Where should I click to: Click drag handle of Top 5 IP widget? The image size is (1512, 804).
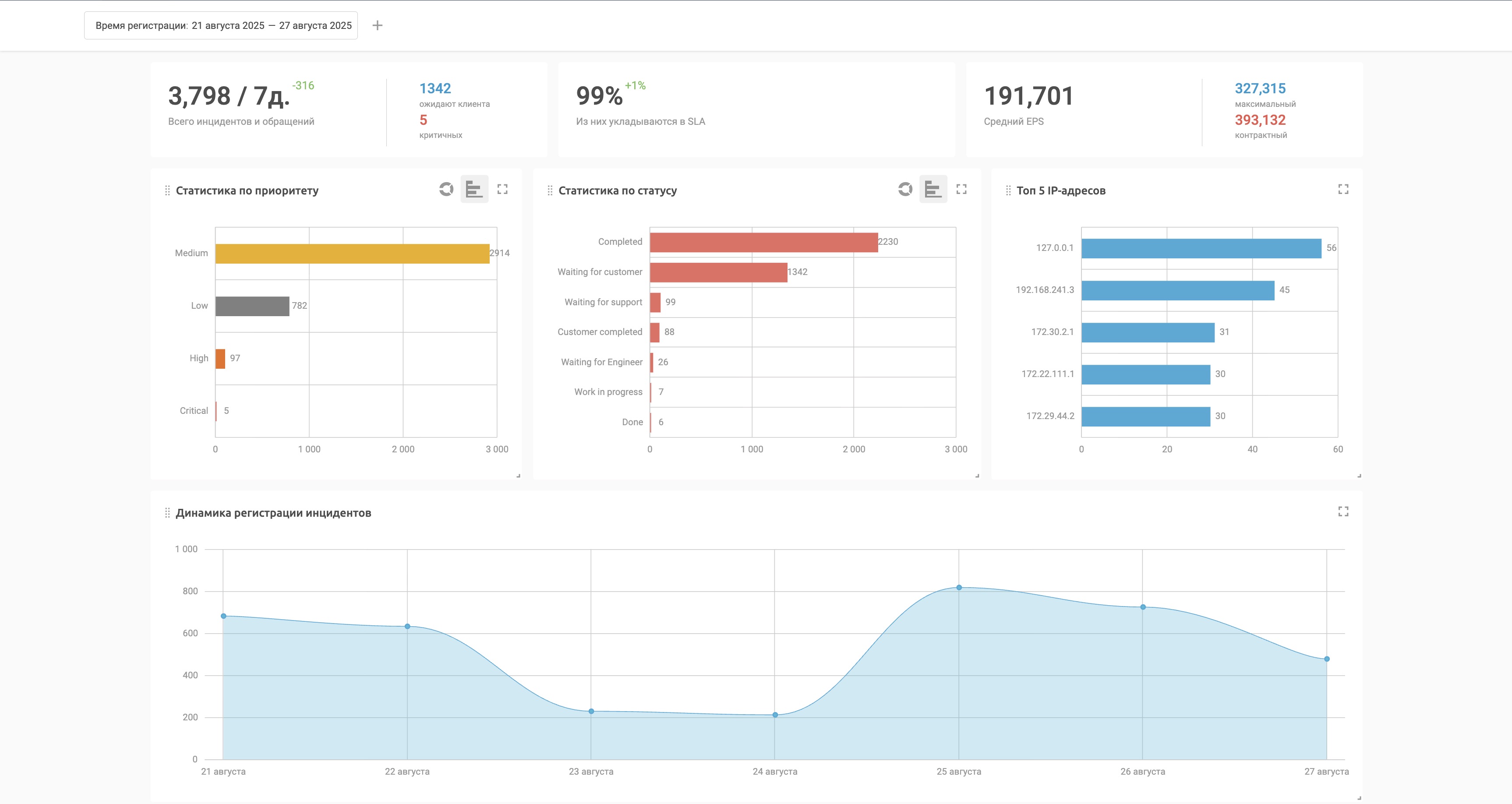click(1008, 191)
